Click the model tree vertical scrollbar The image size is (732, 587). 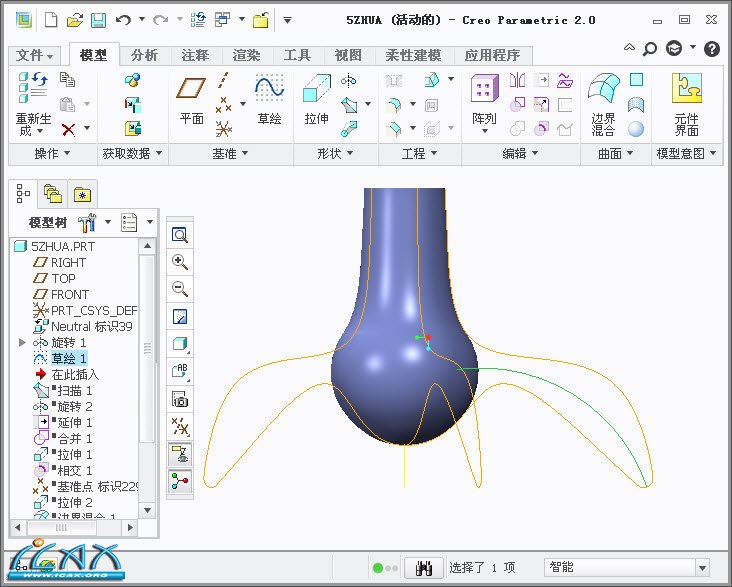(x=149, y=352)
